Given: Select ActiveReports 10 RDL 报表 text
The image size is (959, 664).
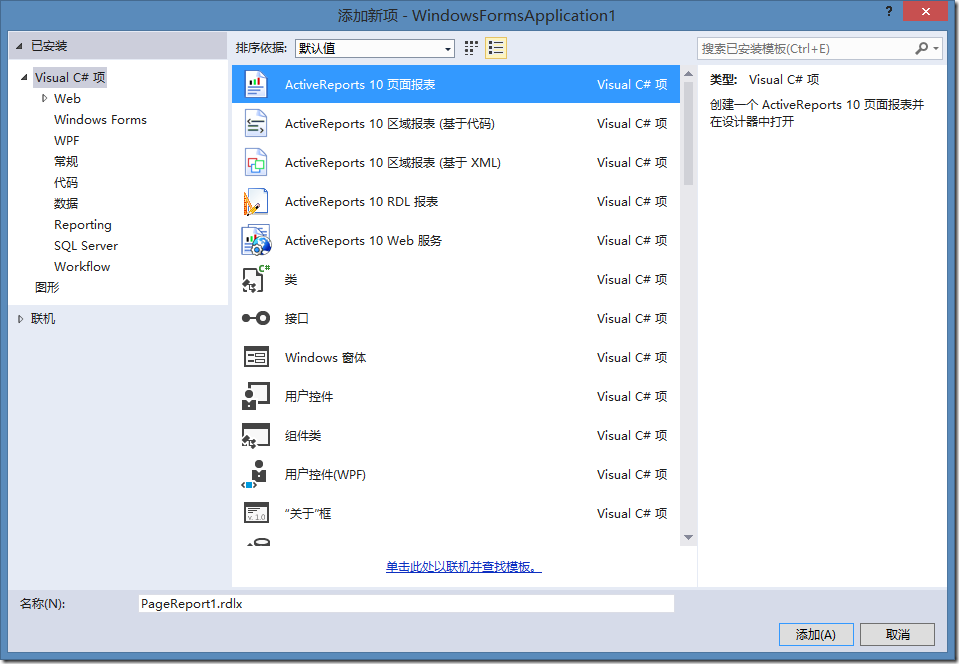Looking at the screenshot, I should (x=361, y=202).
